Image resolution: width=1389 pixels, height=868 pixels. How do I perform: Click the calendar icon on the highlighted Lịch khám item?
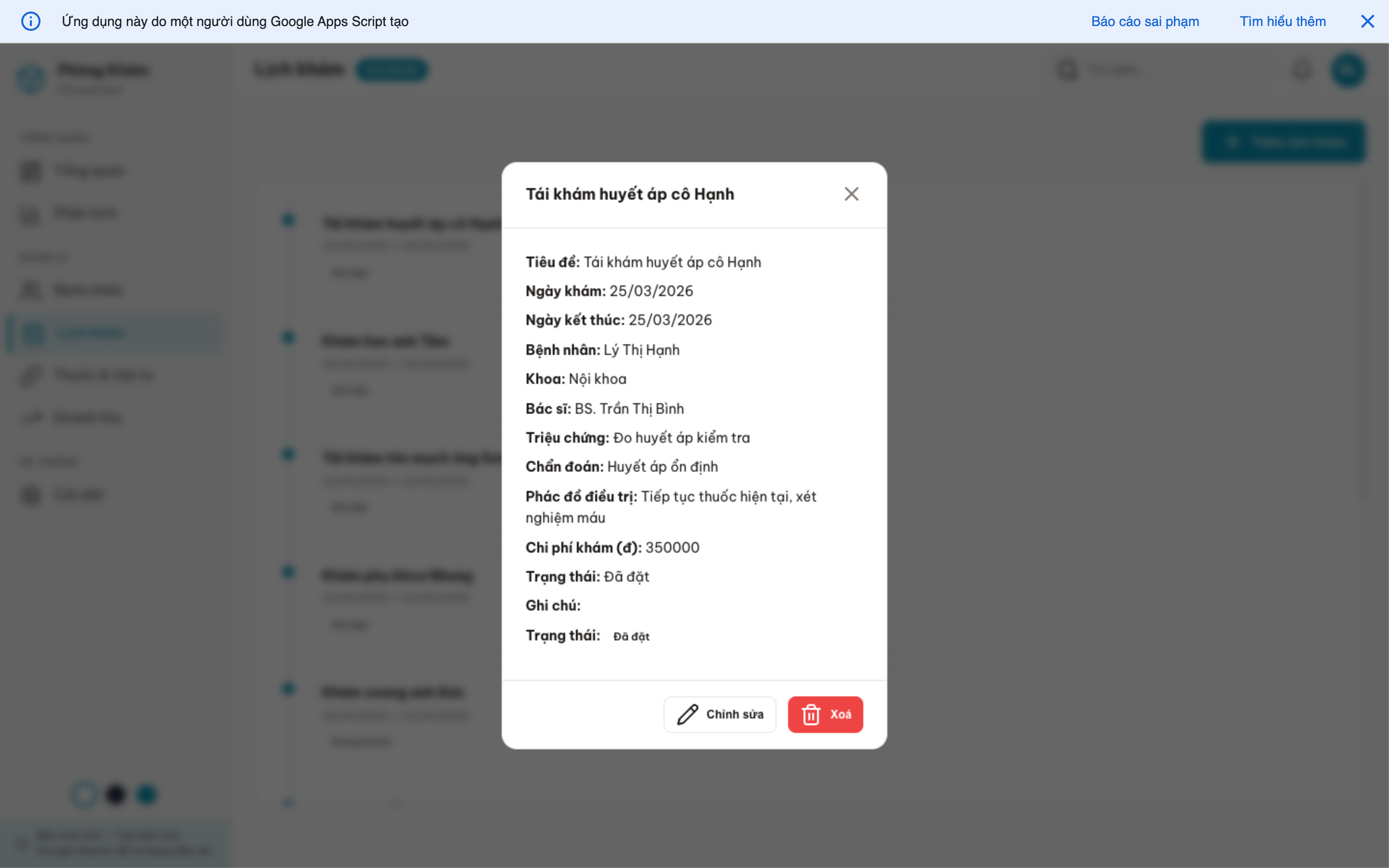coord(33,332)
